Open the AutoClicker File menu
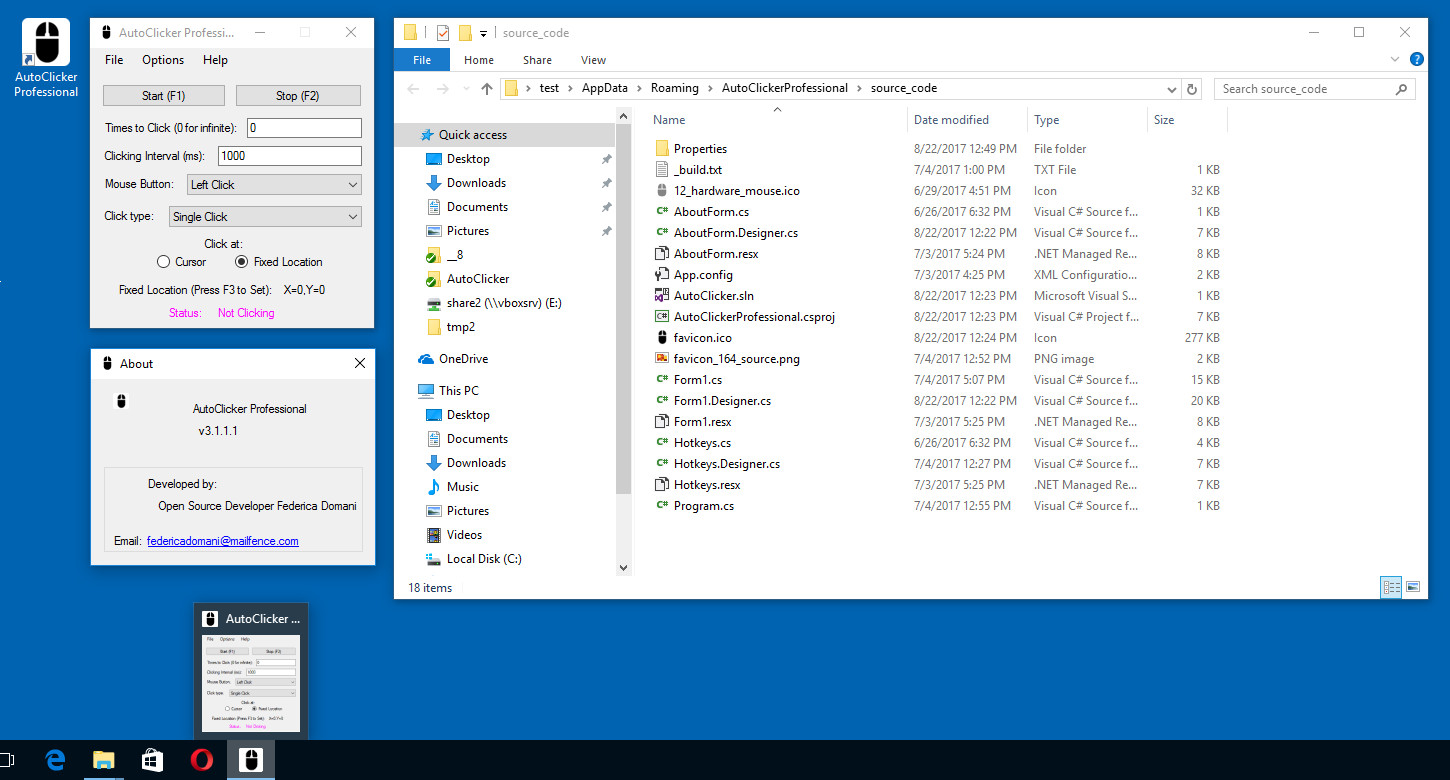Image resolution: width=1450 pixels, height=780 pixels. coord(115,60)
